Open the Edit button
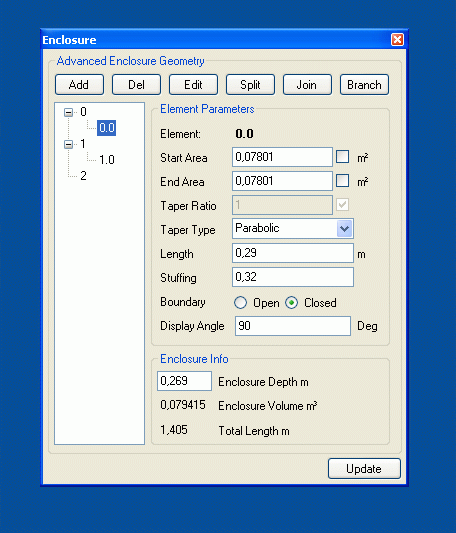The width and height of the screenshot is (456, 533). point(193,85)
